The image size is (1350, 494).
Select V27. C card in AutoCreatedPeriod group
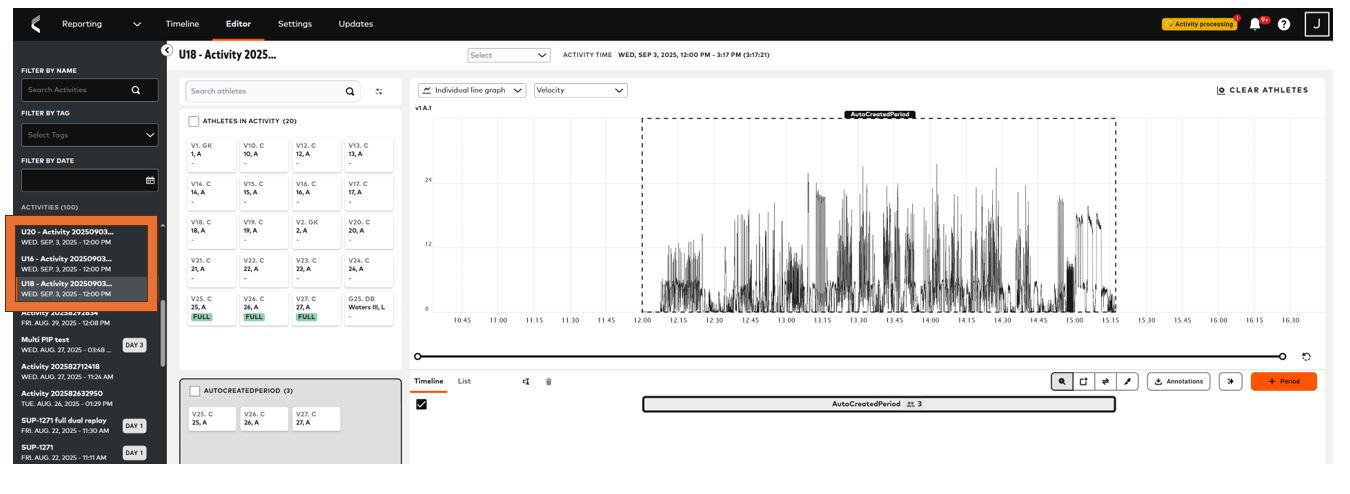pyautogui.click(x=317, y=419)
